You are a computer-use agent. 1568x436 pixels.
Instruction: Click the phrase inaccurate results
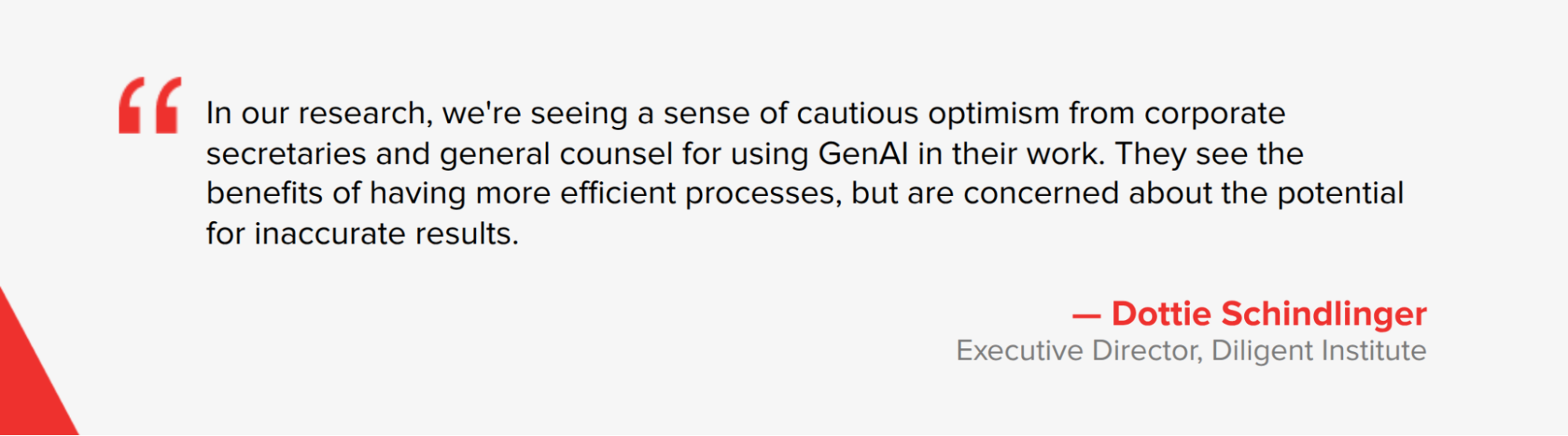386,234
